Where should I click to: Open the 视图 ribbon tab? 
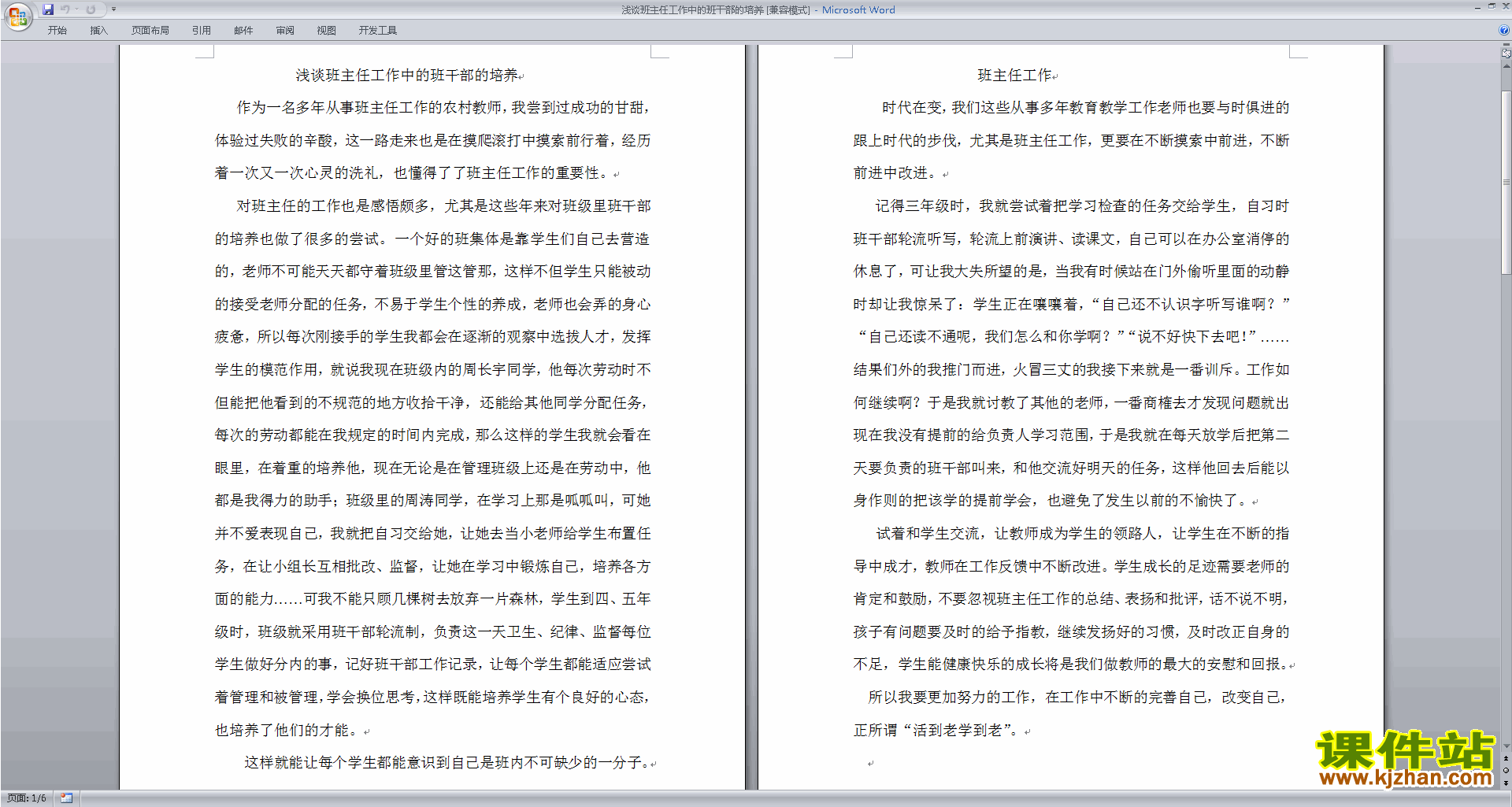point(327,31)
